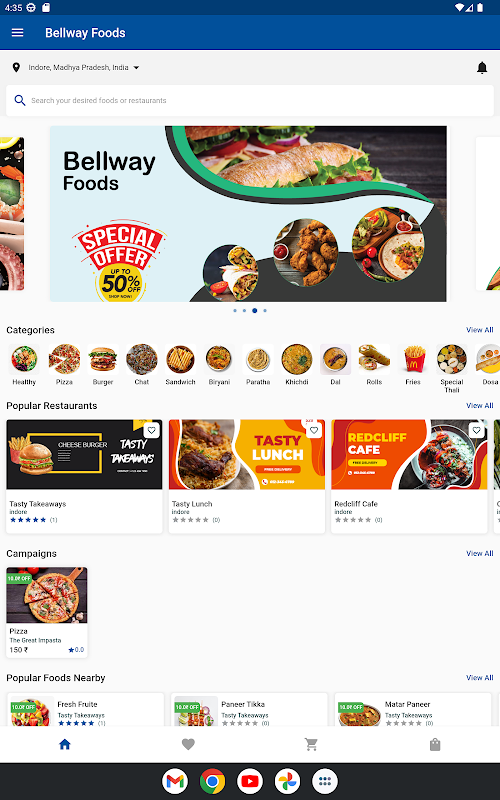View all Popular Restaurants

pyautogui.click(x=480, y=406)
